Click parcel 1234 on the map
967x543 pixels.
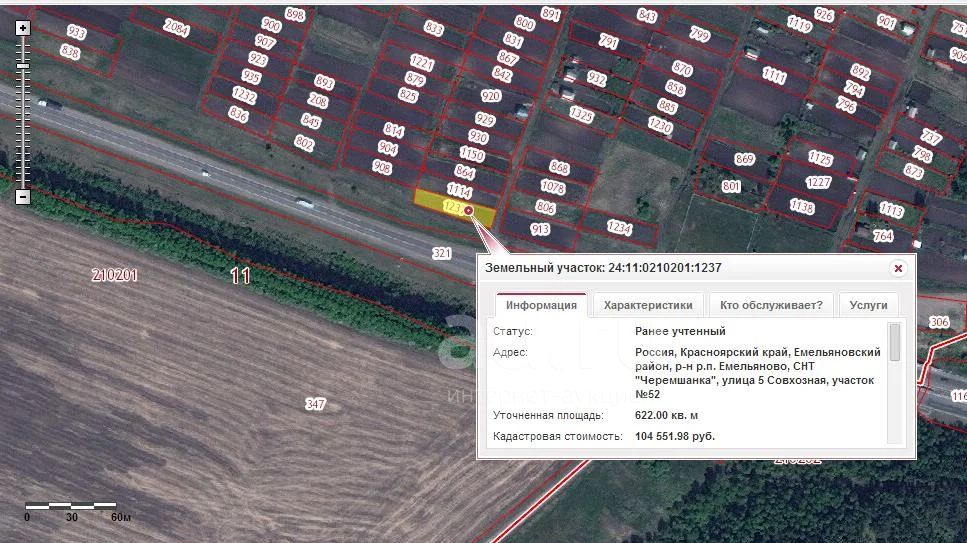point(620,229)
